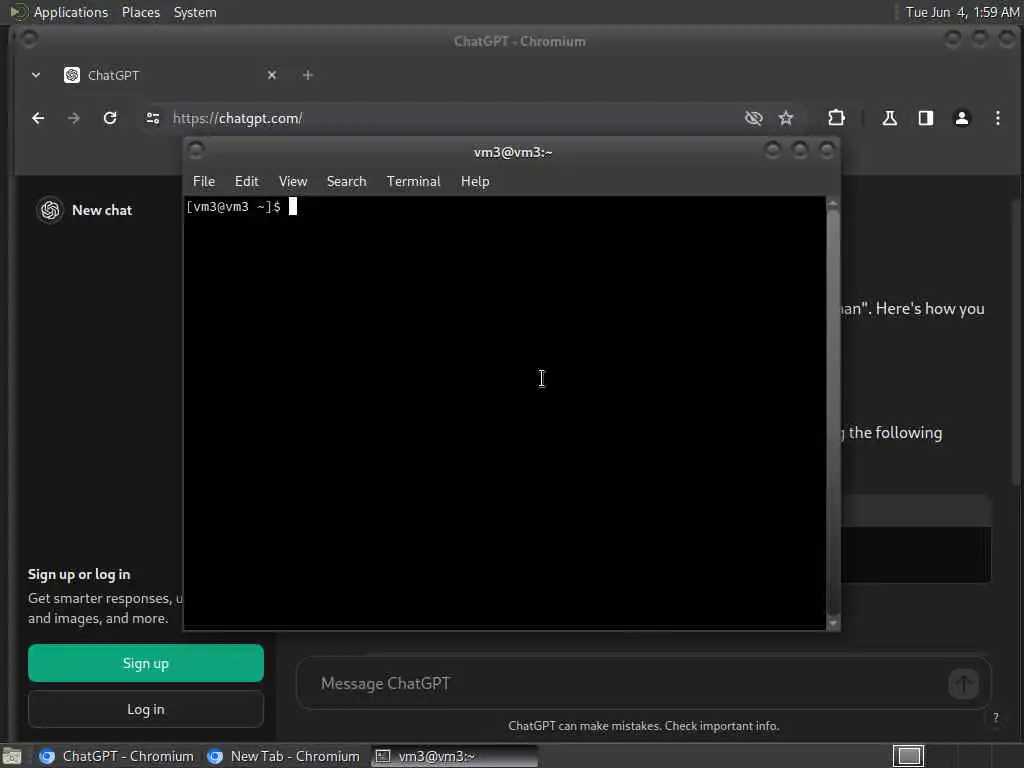Image resolution: width=1024 pixels, height=768 pixels.
Task: Toggle the browser side panel
Action: tap(925, 118)
